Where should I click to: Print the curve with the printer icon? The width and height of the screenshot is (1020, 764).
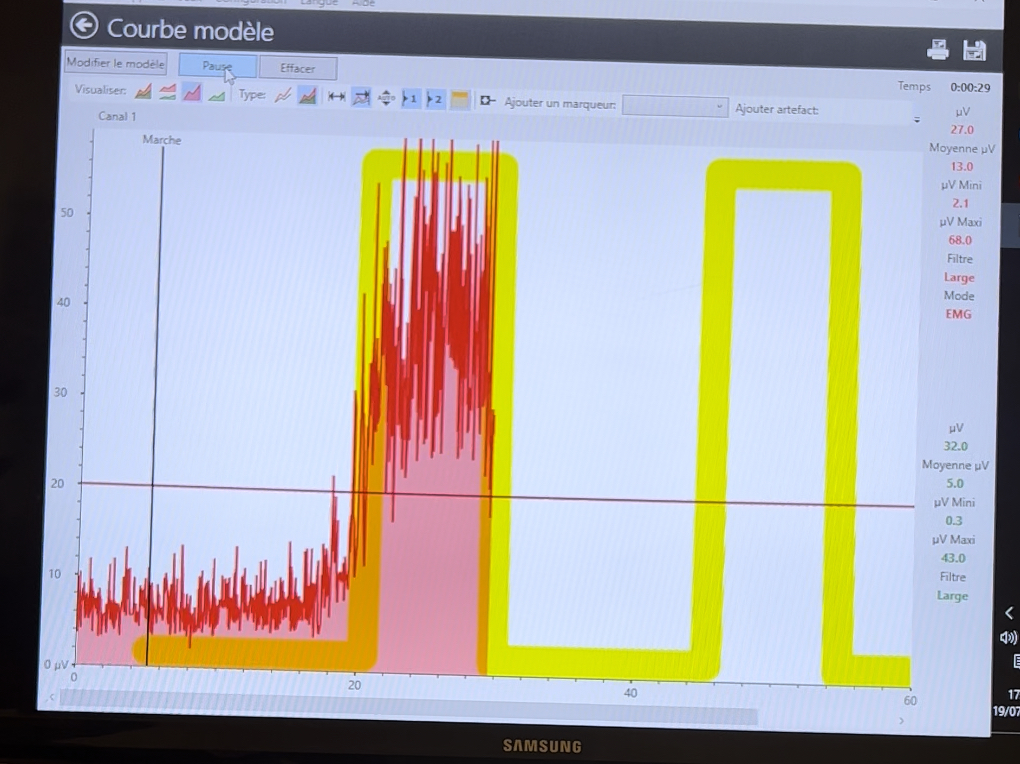click(937, 49)
